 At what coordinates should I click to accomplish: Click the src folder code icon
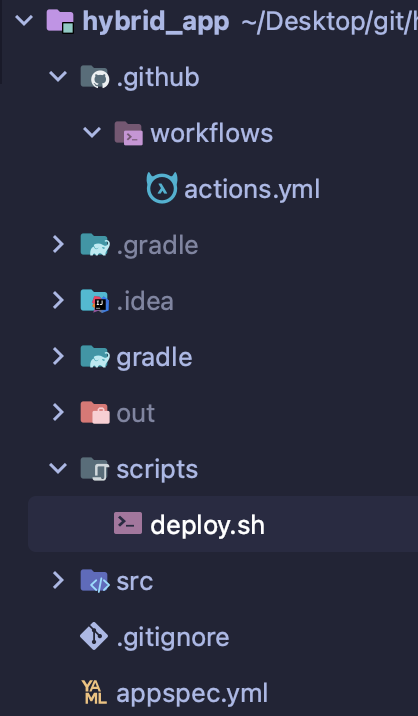pos(95,581)
